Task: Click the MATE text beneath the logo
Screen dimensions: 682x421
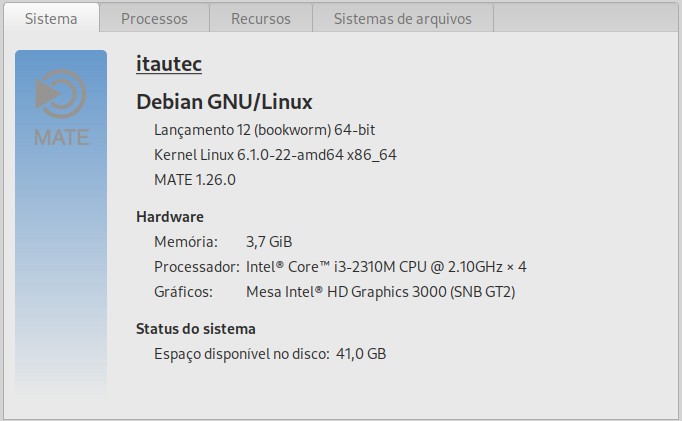Action: click(x=61, y=137)
